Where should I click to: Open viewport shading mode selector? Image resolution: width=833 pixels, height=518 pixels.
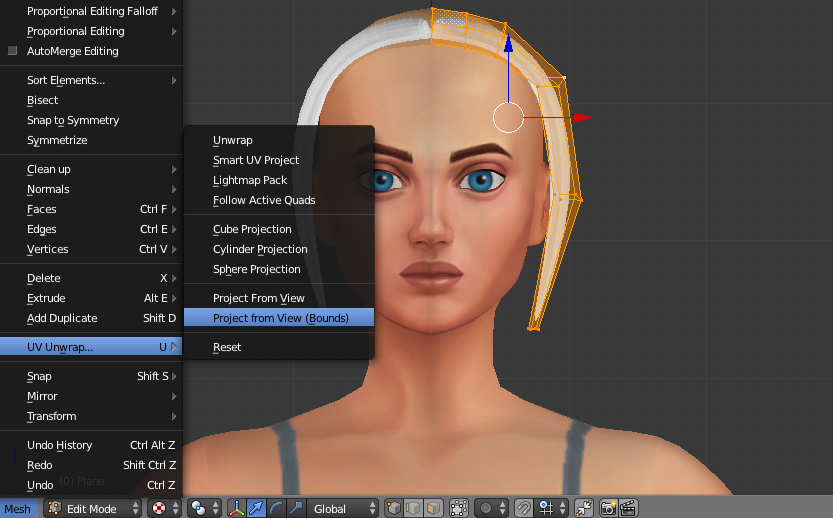pos(164,508)
